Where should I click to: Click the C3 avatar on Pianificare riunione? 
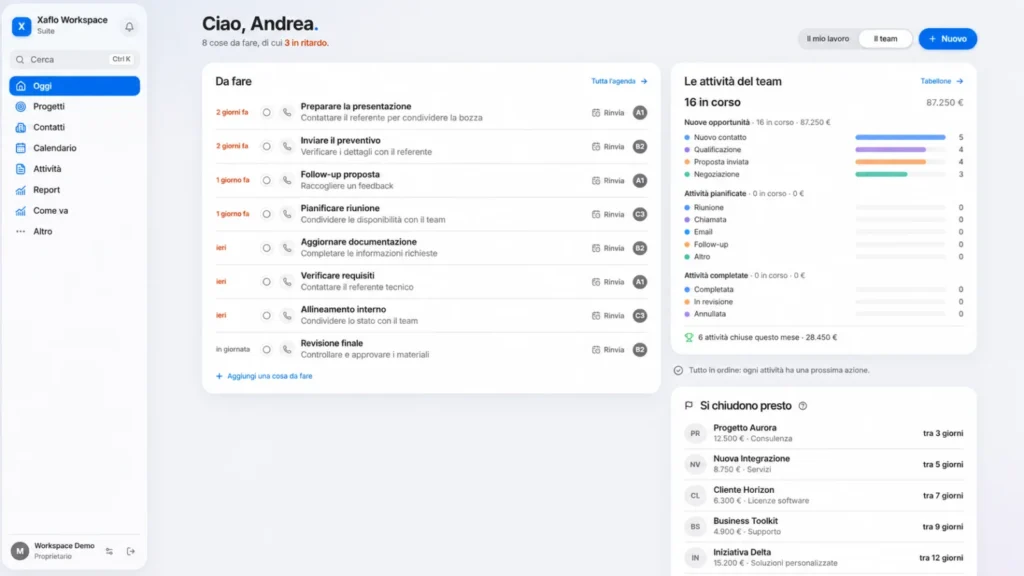click(640, 214)
